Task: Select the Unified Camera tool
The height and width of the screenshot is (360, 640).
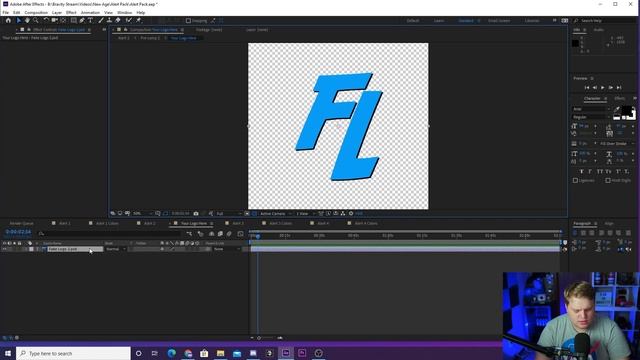Action: [54, 20]
